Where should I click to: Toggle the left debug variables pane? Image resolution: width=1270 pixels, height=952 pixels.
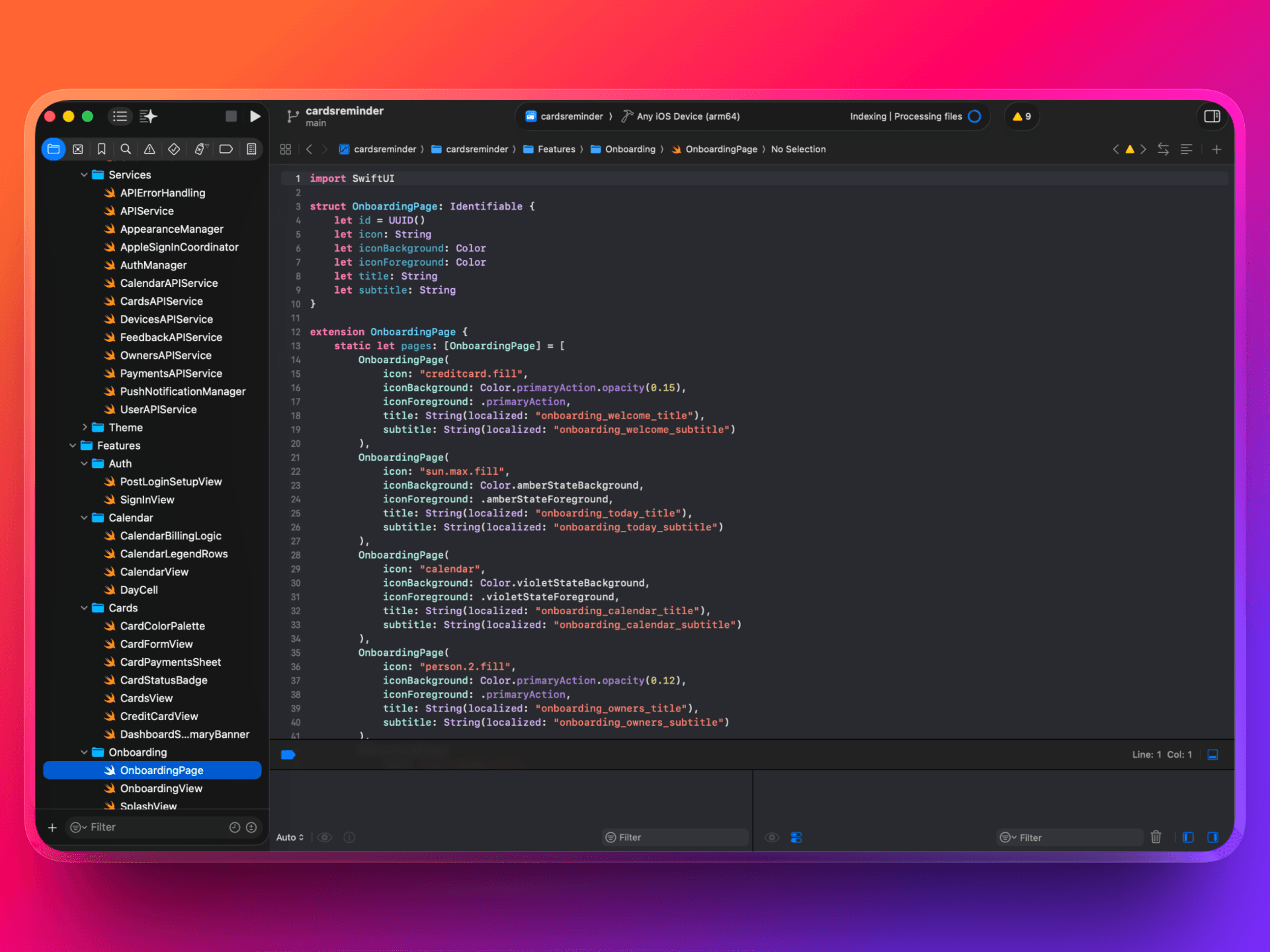point(1188,837)
